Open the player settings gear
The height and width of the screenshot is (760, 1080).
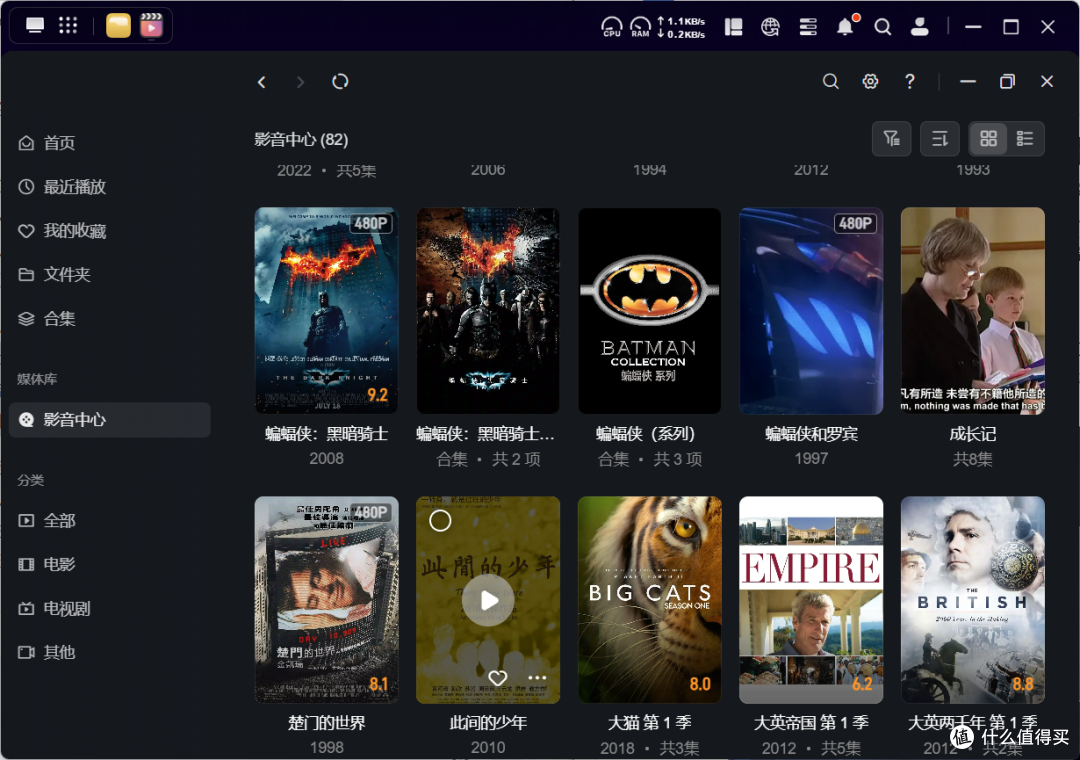(871, 81)
